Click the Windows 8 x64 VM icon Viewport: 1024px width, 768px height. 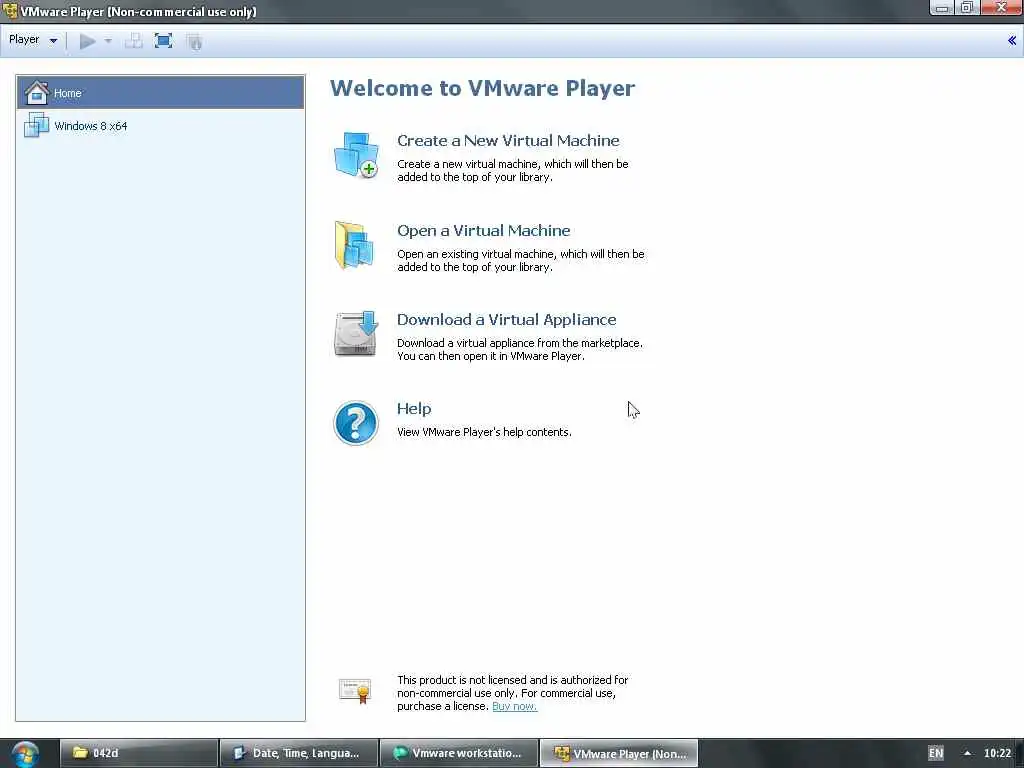tap(37, 125)
